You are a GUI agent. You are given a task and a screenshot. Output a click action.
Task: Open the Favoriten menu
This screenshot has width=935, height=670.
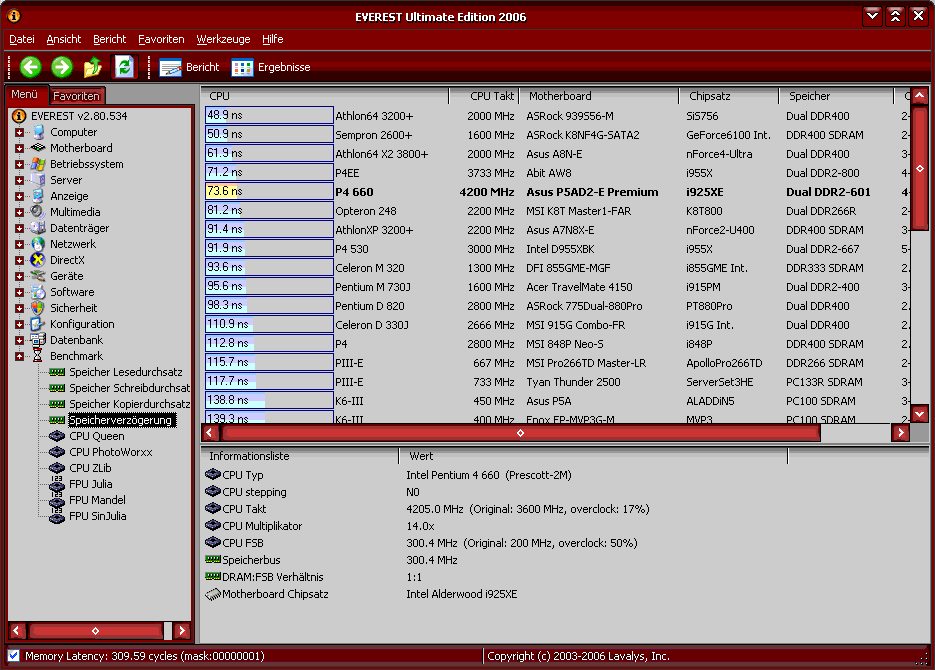(x=161, y=39)
